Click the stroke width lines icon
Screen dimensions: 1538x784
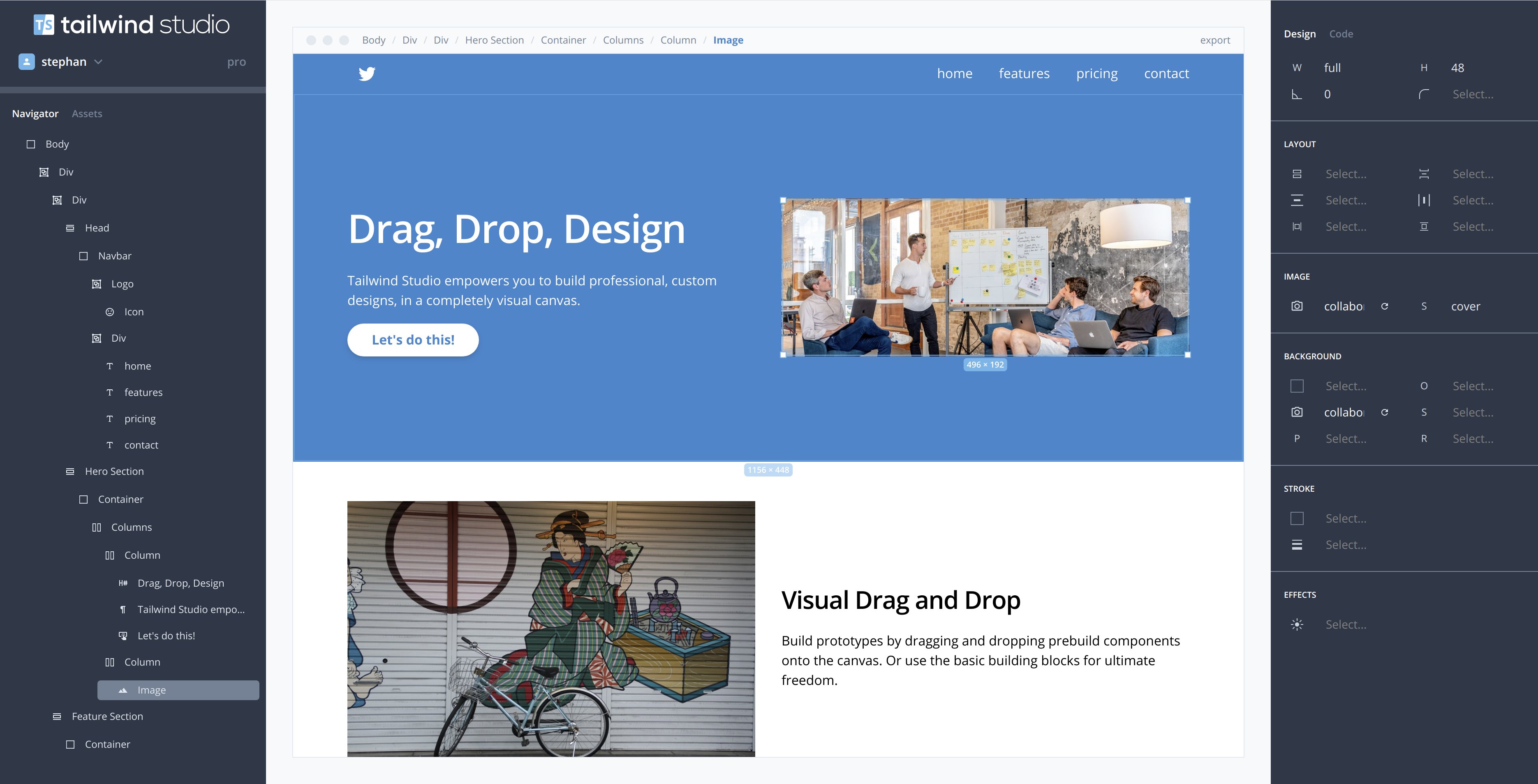pyautogui.click(x=1297, y=545)
